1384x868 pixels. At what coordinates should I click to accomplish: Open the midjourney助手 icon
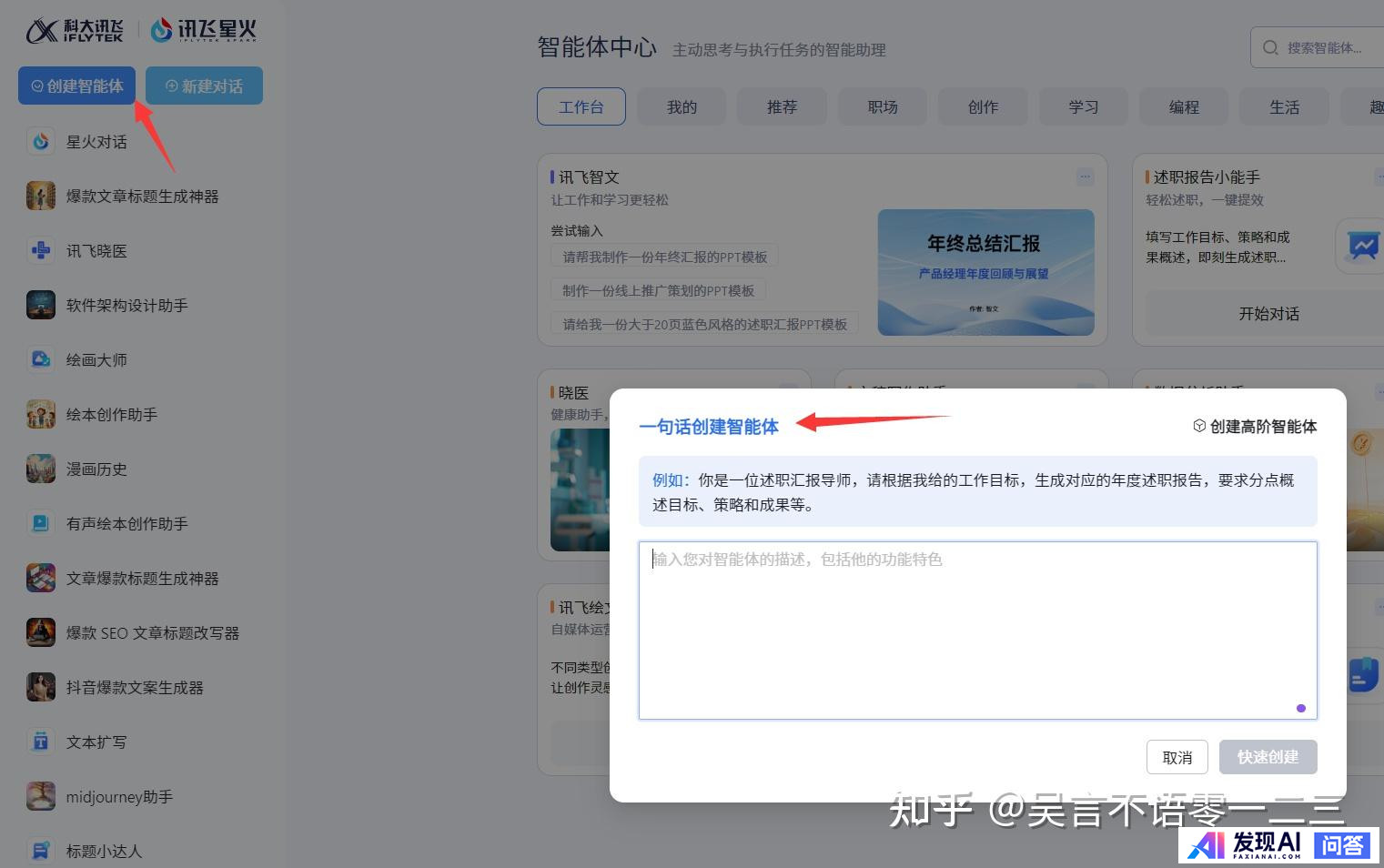(40, 796)
